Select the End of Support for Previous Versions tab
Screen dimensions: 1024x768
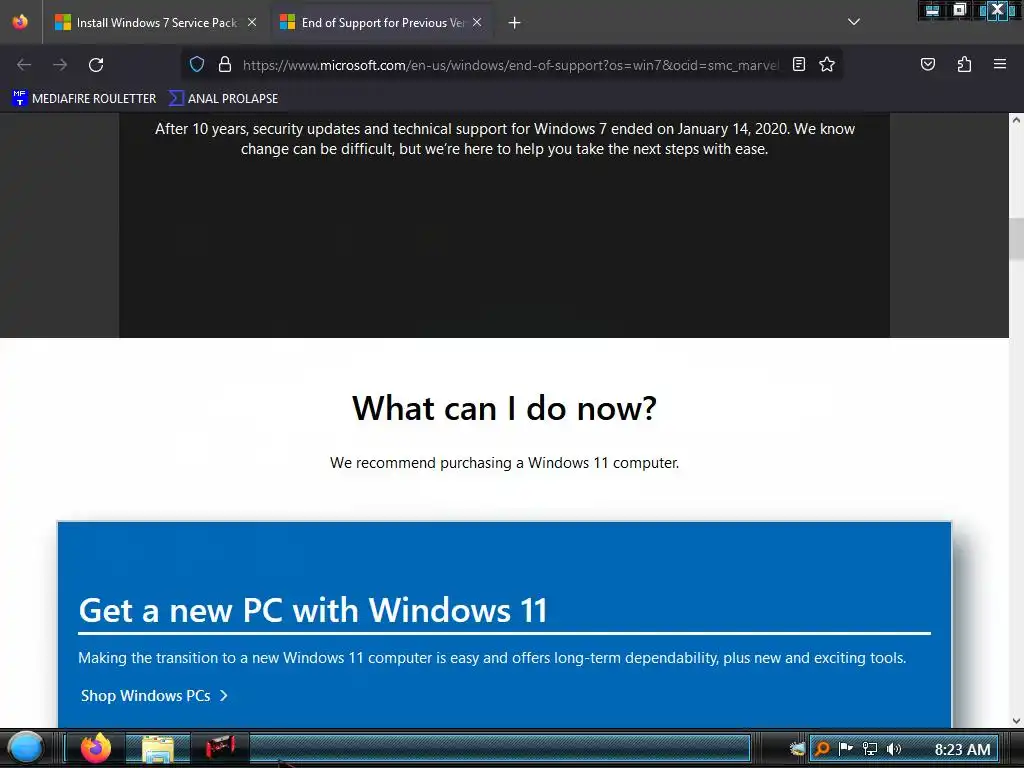[x=383, y=22]
